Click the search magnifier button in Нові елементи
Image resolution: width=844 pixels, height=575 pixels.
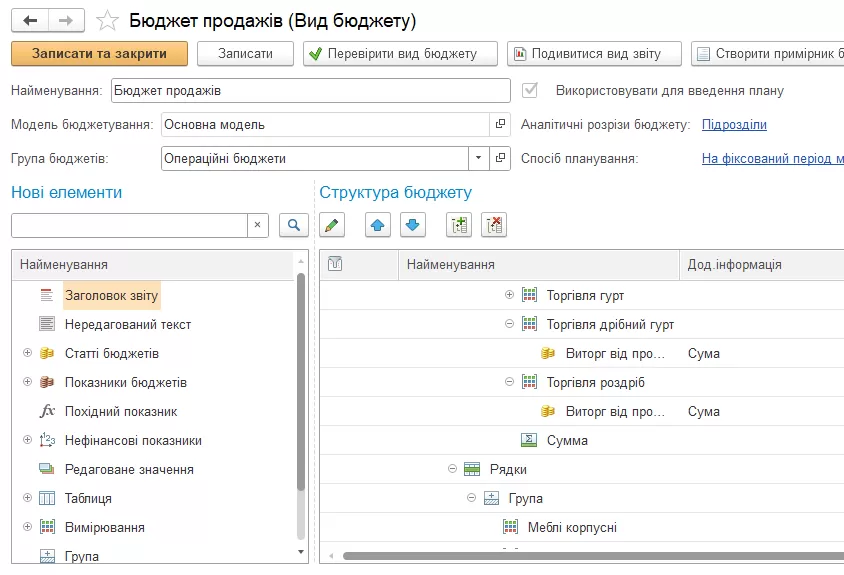[294, 225]
